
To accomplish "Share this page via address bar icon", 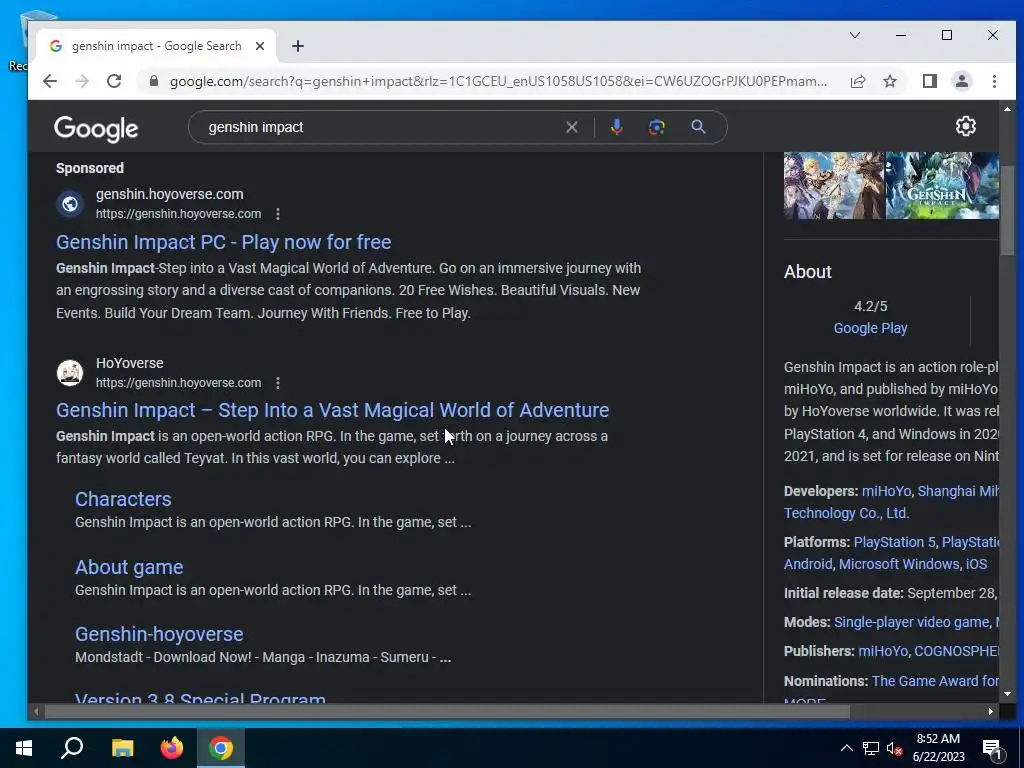I will [x=858, y=81].
